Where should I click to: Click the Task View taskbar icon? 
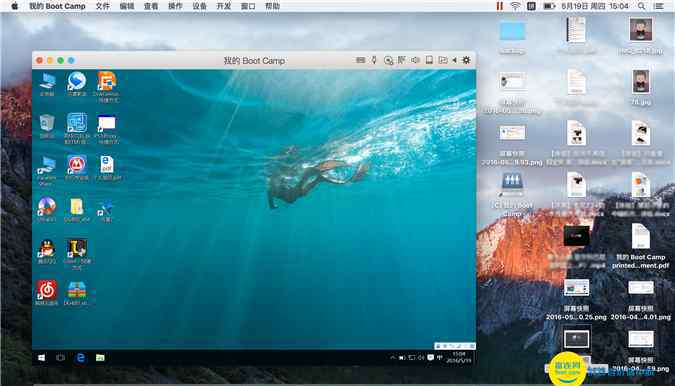[x=61, y=358]
